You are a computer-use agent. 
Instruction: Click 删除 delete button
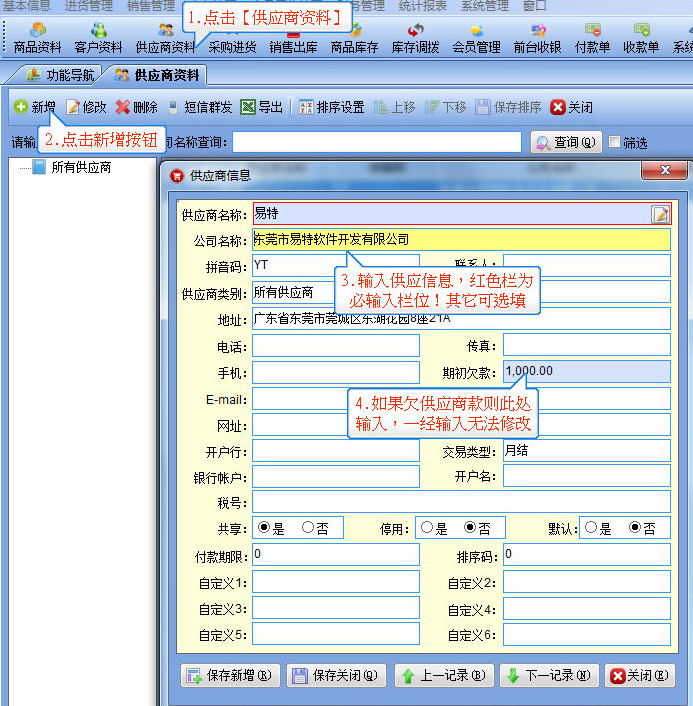coord(136,107)
